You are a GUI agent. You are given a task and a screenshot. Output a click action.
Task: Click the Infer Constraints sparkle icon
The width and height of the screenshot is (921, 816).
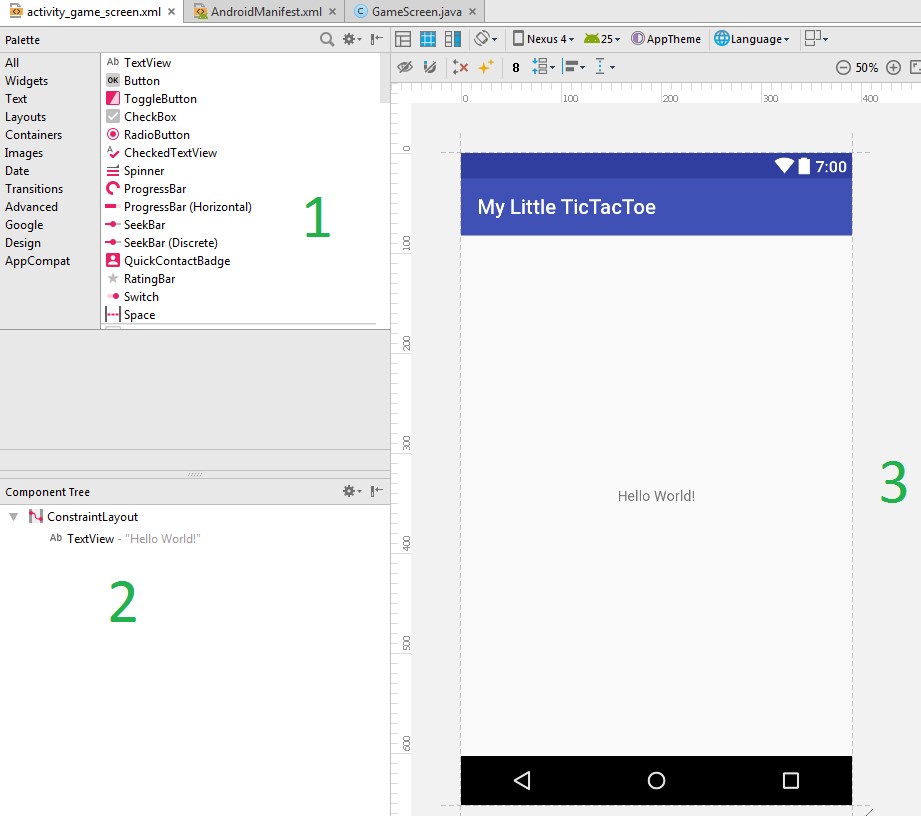coord(485,67)
